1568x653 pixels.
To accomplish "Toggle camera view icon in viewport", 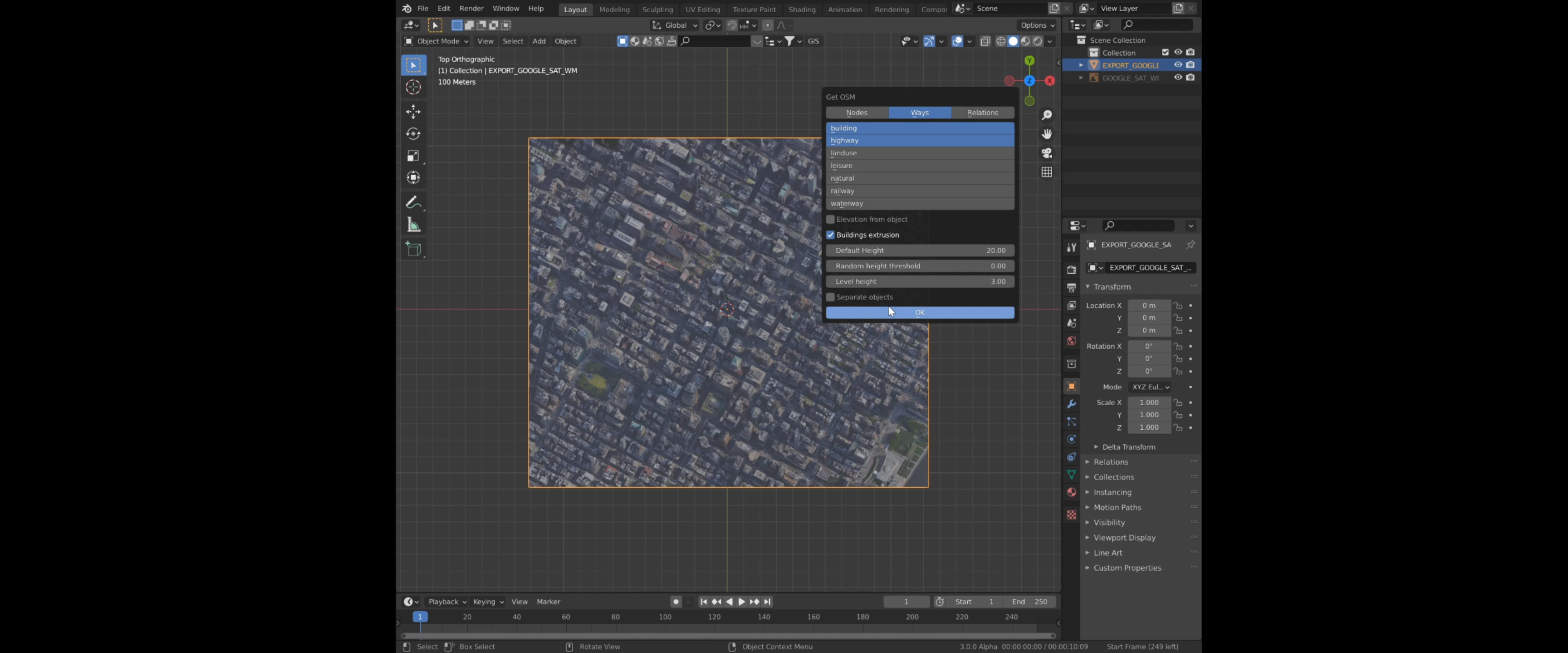I will click(1046, 153).
